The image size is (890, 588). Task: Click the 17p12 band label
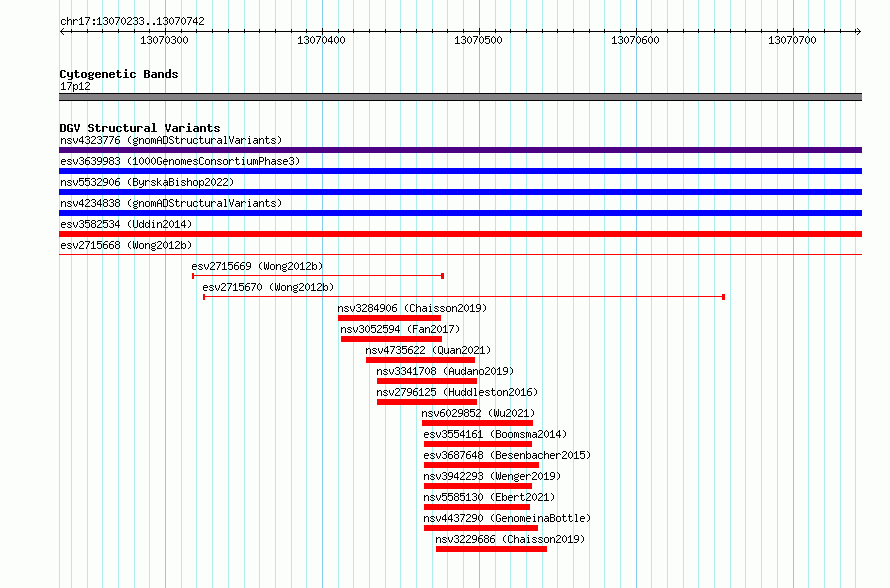pyautogui.click(x=75, y=86)
